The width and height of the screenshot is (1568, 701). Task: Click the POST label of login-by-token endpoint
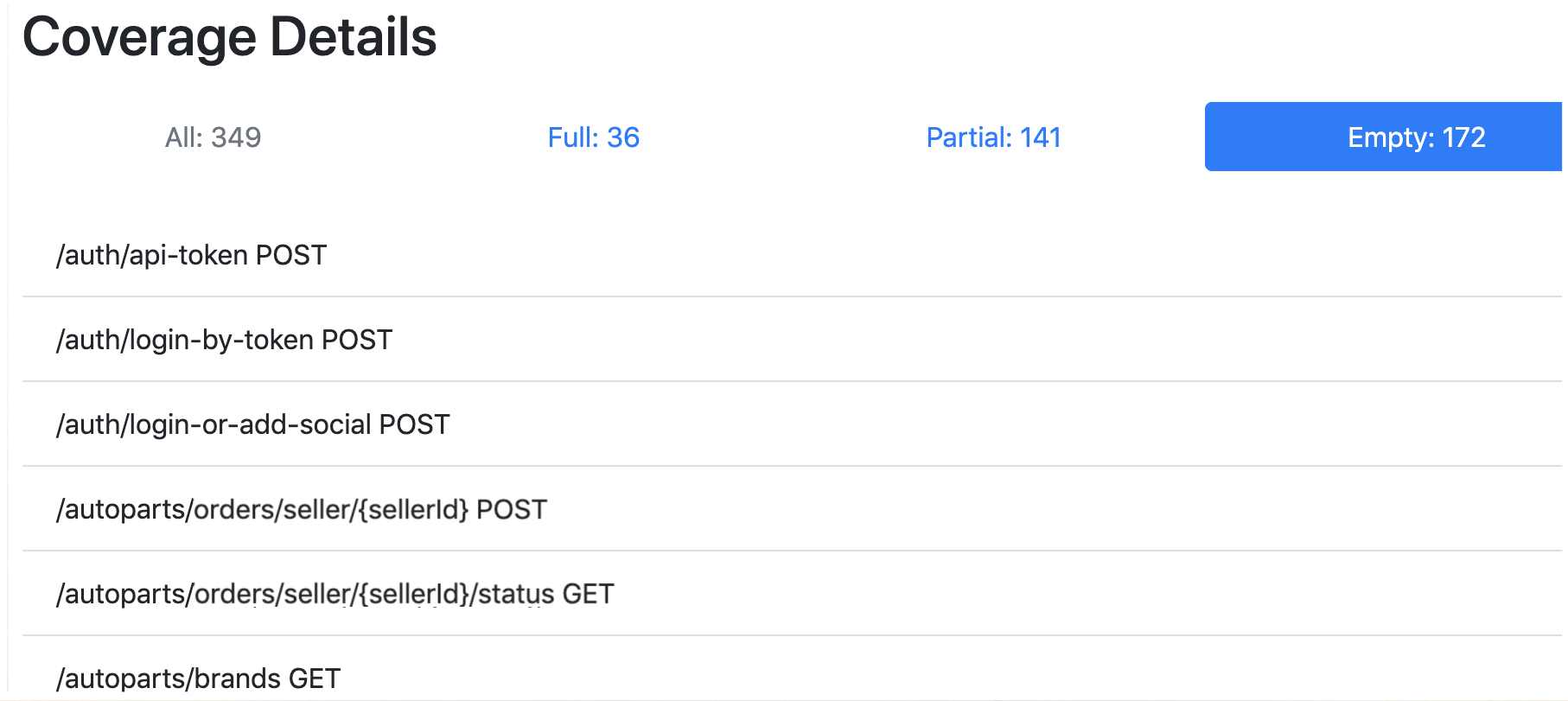[x=357, y=340]
